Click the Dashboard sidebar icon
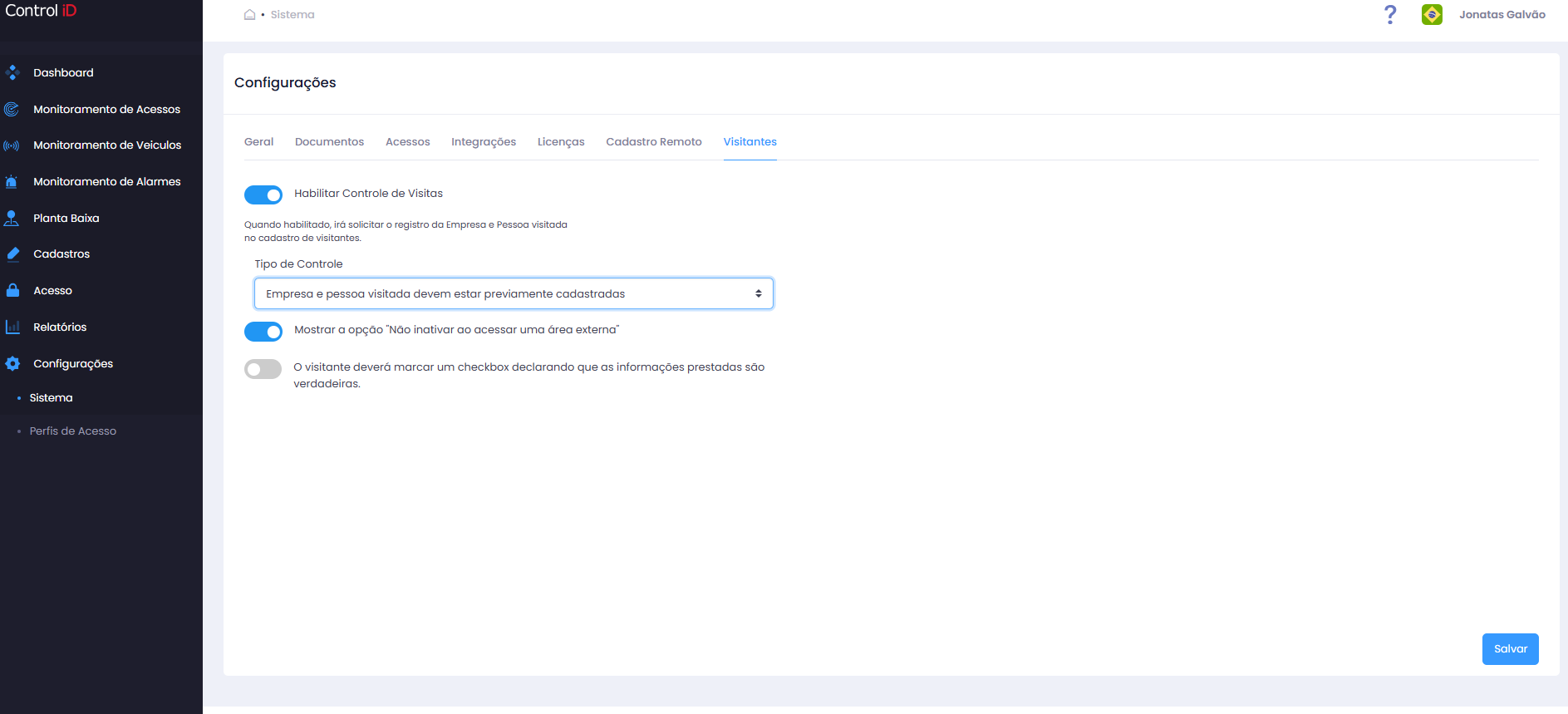Viewport: 1568px width, 714px height. coord(12,73)
